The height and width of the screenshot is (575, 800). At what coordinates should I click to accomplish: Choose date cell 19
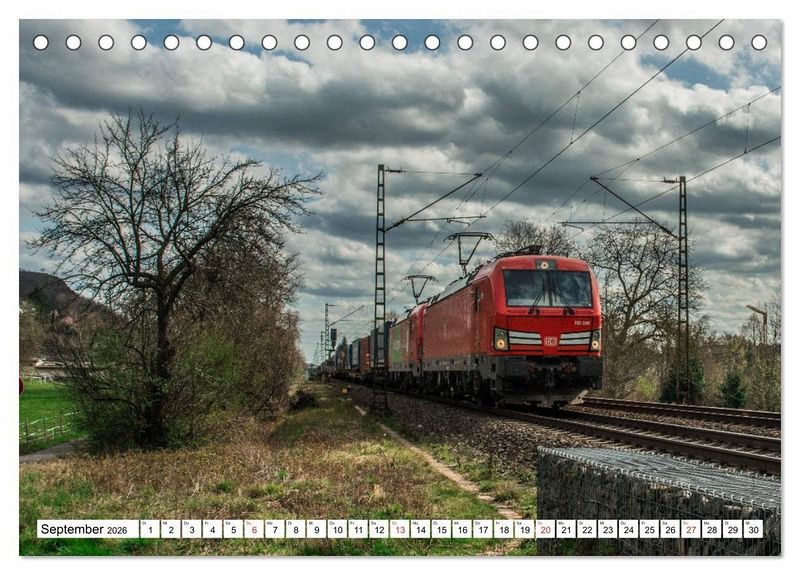coord(525,529)
